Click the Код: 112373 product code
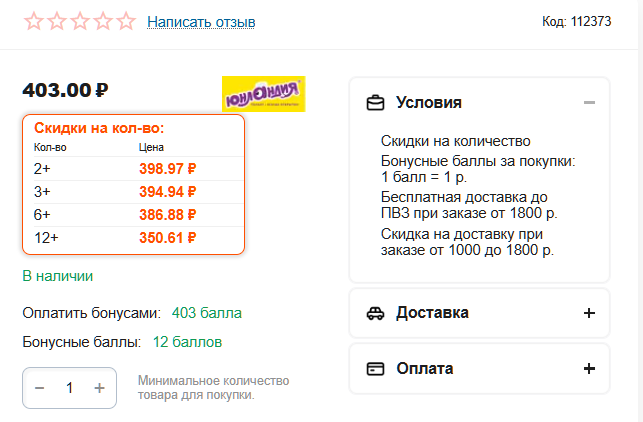 (x=577, y=21)
